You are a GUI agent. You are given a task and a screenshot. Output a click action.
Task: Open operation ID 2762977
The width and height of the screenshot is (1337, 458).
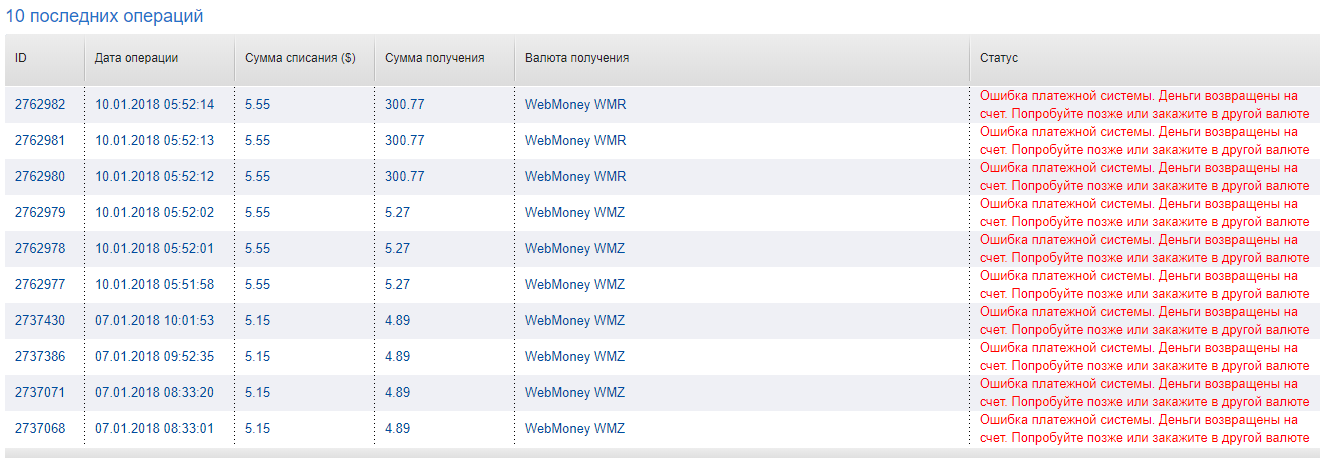tap(40, 284)
